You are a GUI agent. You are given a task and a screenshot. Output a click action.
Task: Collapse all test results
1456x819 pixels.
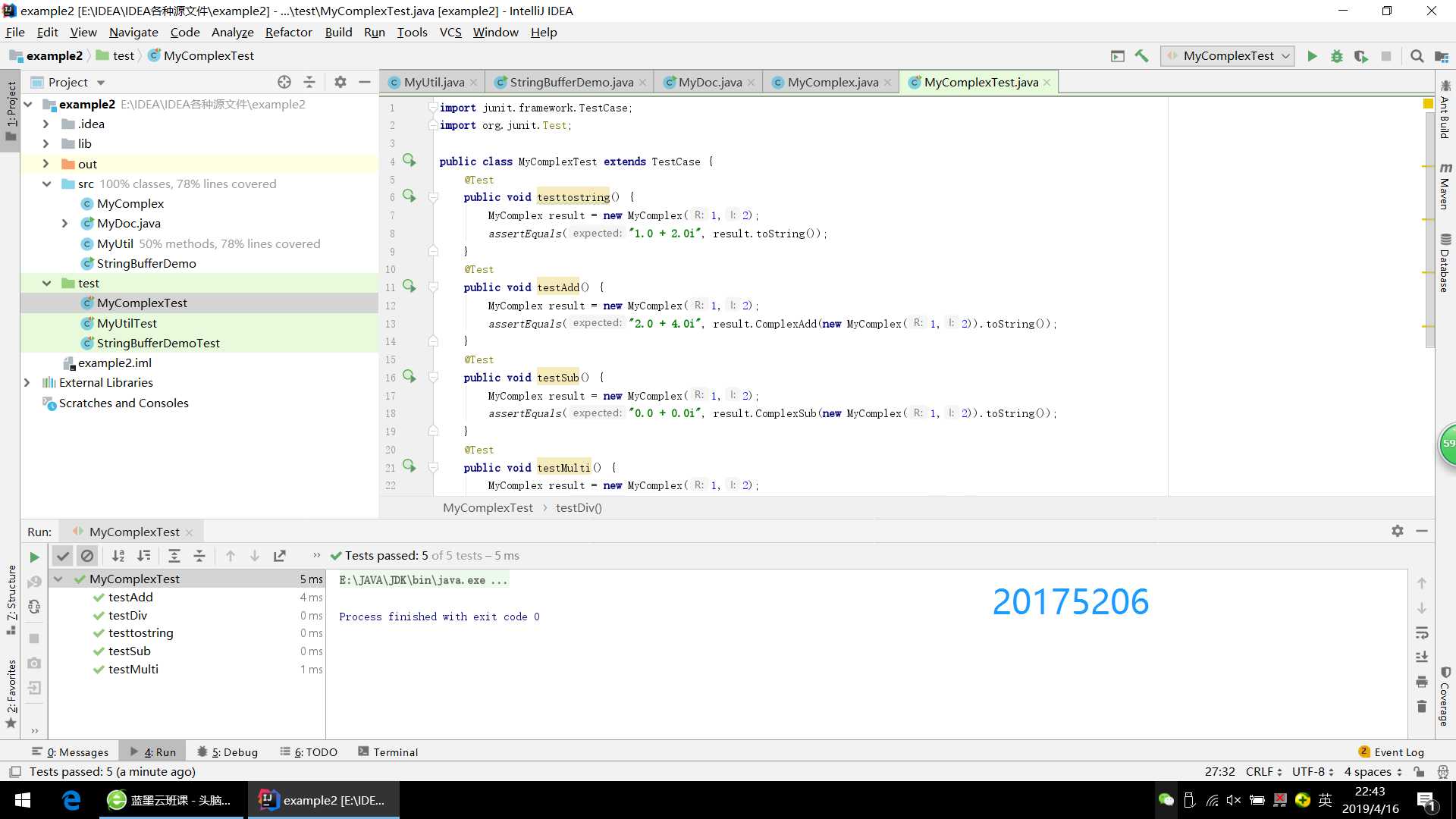199,556
